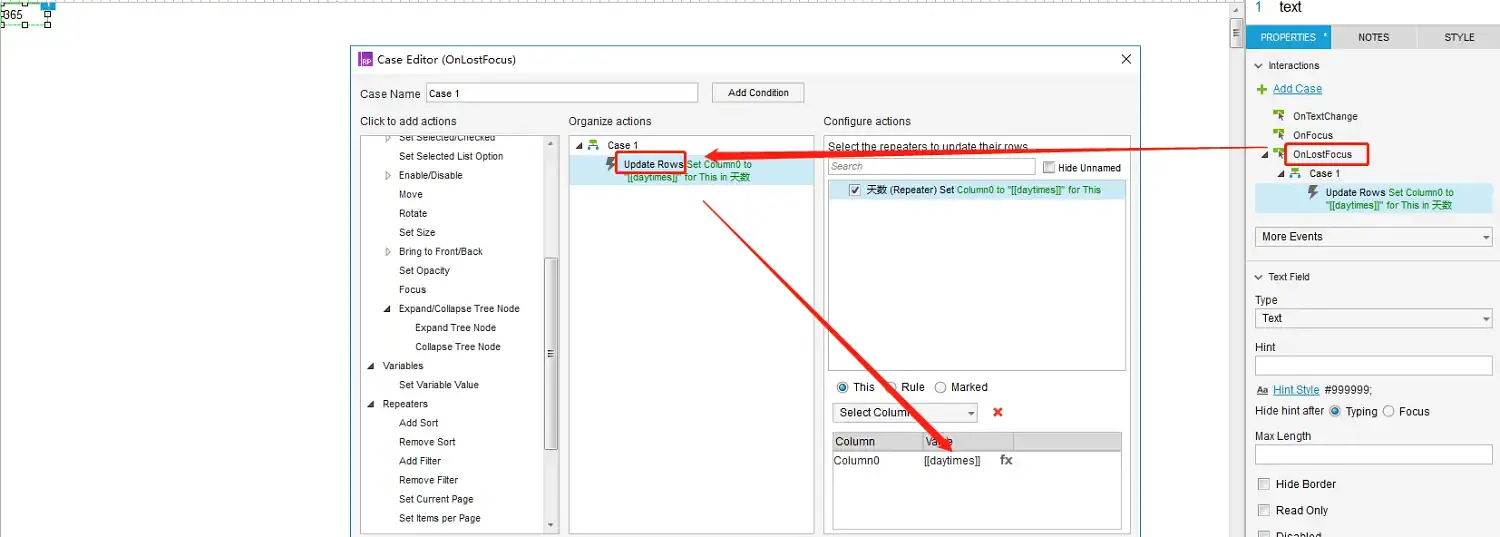Open the Hint Style link
This screenshot has width=1500, height=537.
1296,390
